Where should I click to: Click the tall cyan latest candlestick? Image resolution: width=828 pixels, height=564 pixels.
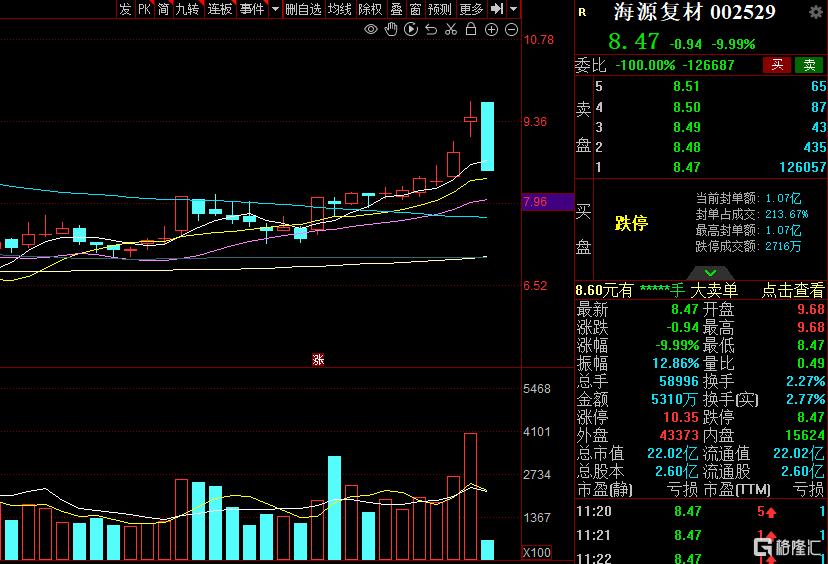[487, 136]
